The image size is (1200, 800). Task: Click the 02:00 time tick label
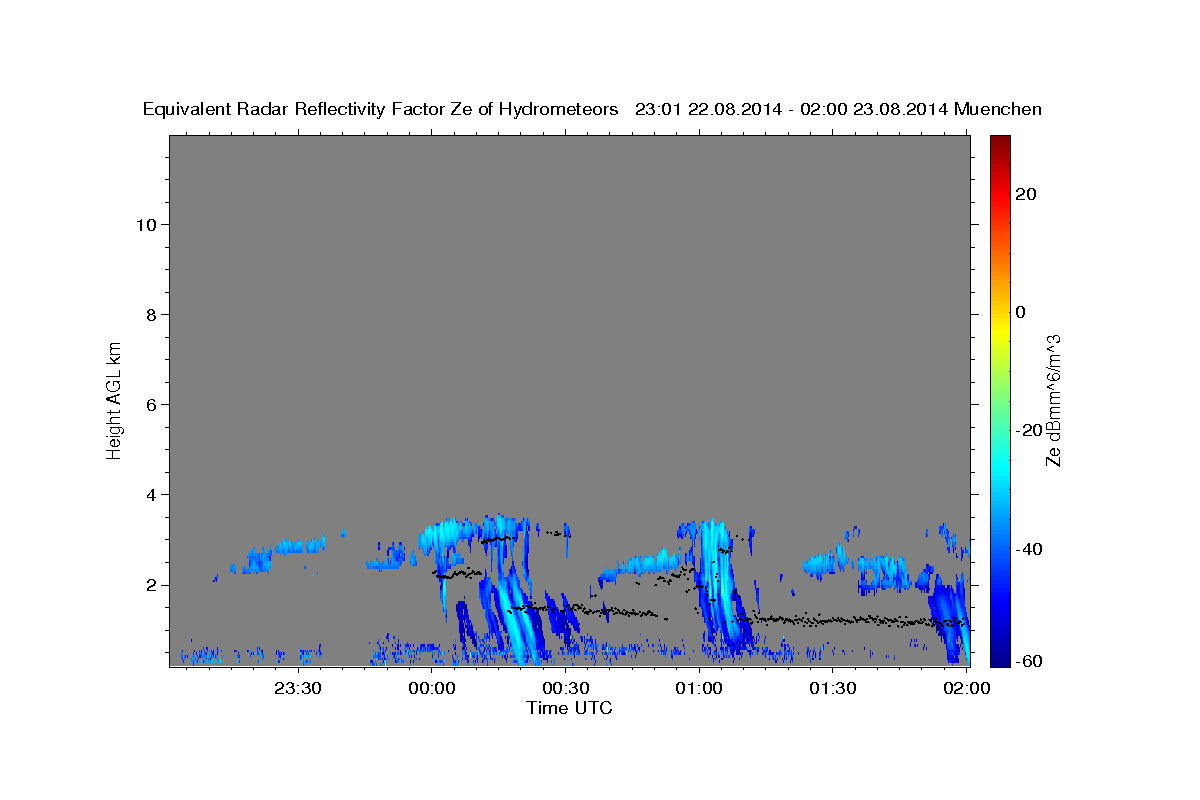967,688
